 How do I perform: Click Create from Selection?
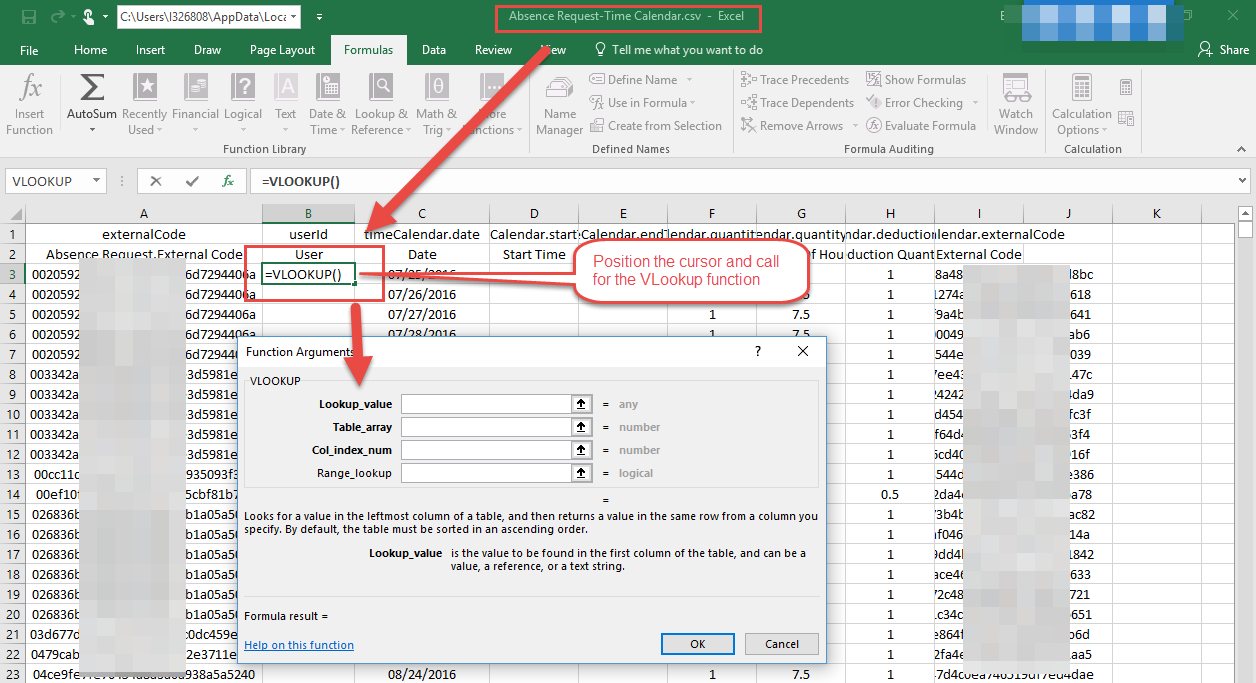656,126
